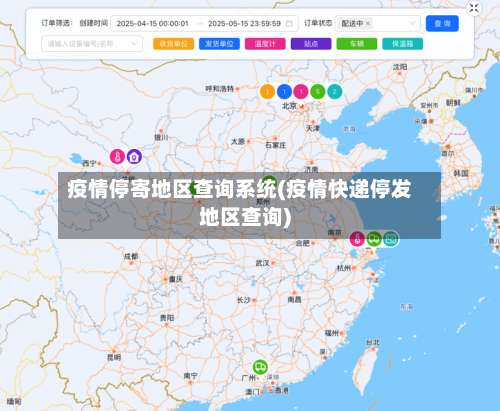The image size is (500, 411).
Task: Select the green vehicle marker above 广州
Action: [x=260, y=367]
